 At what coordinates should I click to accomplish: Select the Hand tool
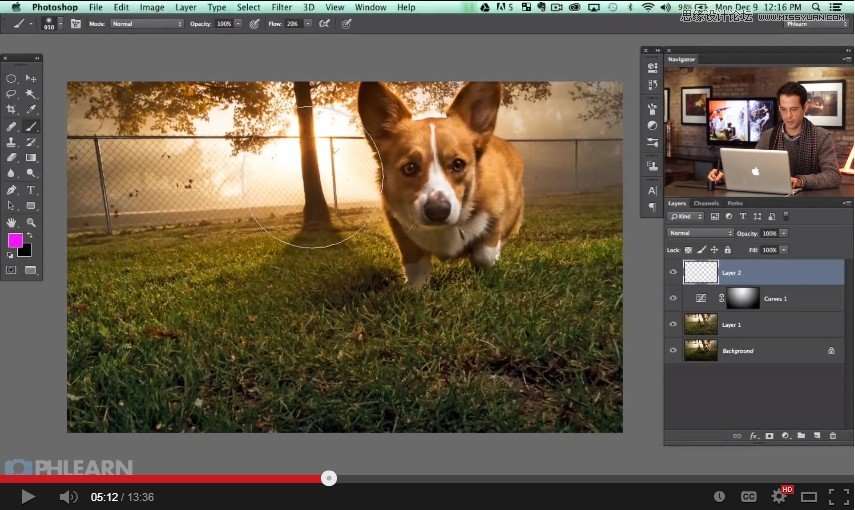coord(11,222)
